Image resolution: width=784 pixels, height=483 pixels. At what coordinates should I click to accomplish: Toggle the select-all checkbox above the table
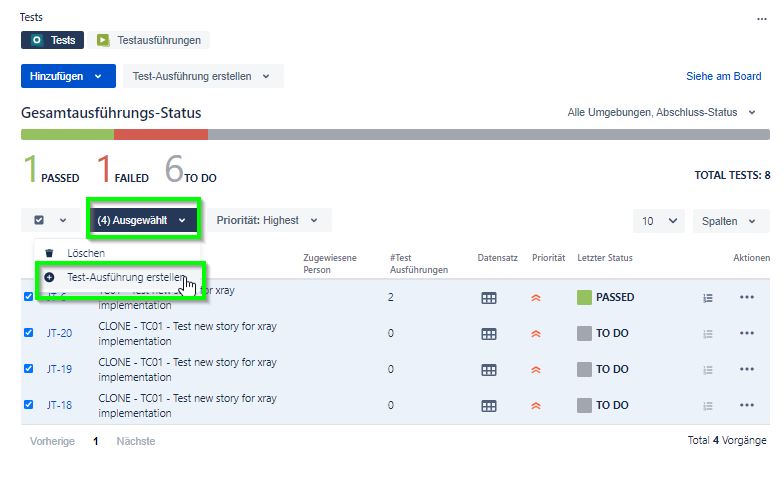click(39, 220)
